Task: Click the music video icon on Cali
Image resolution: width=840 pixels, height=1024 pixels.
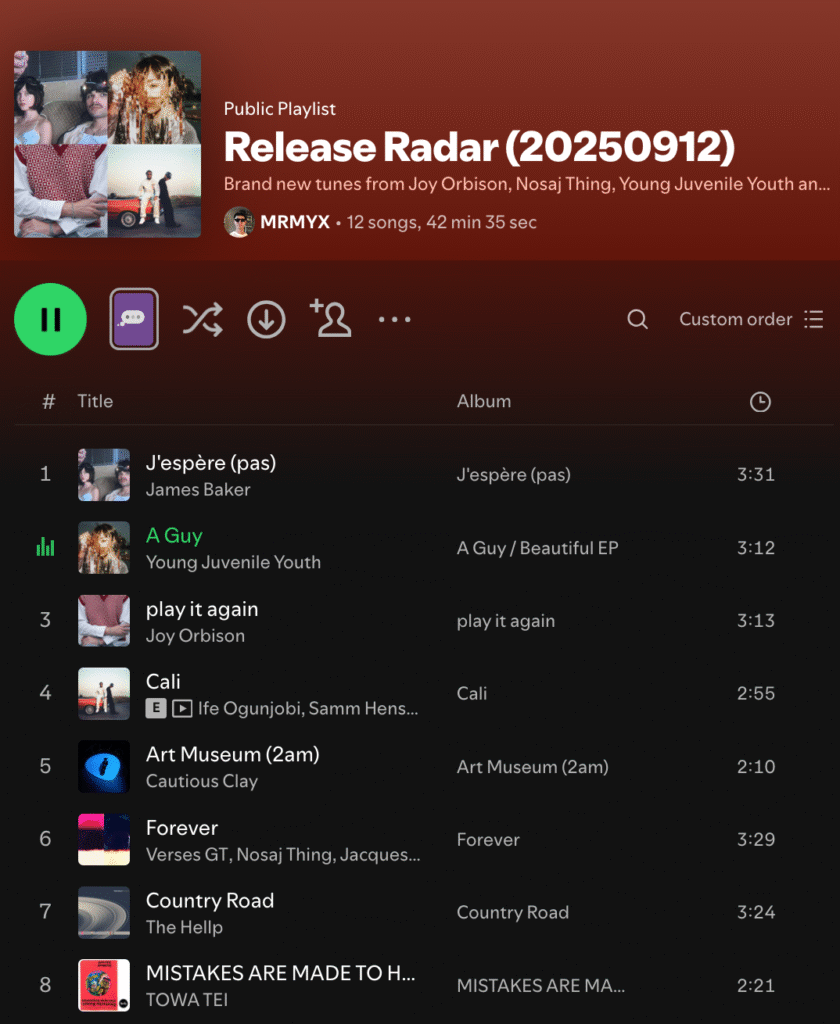Action: 182,708
